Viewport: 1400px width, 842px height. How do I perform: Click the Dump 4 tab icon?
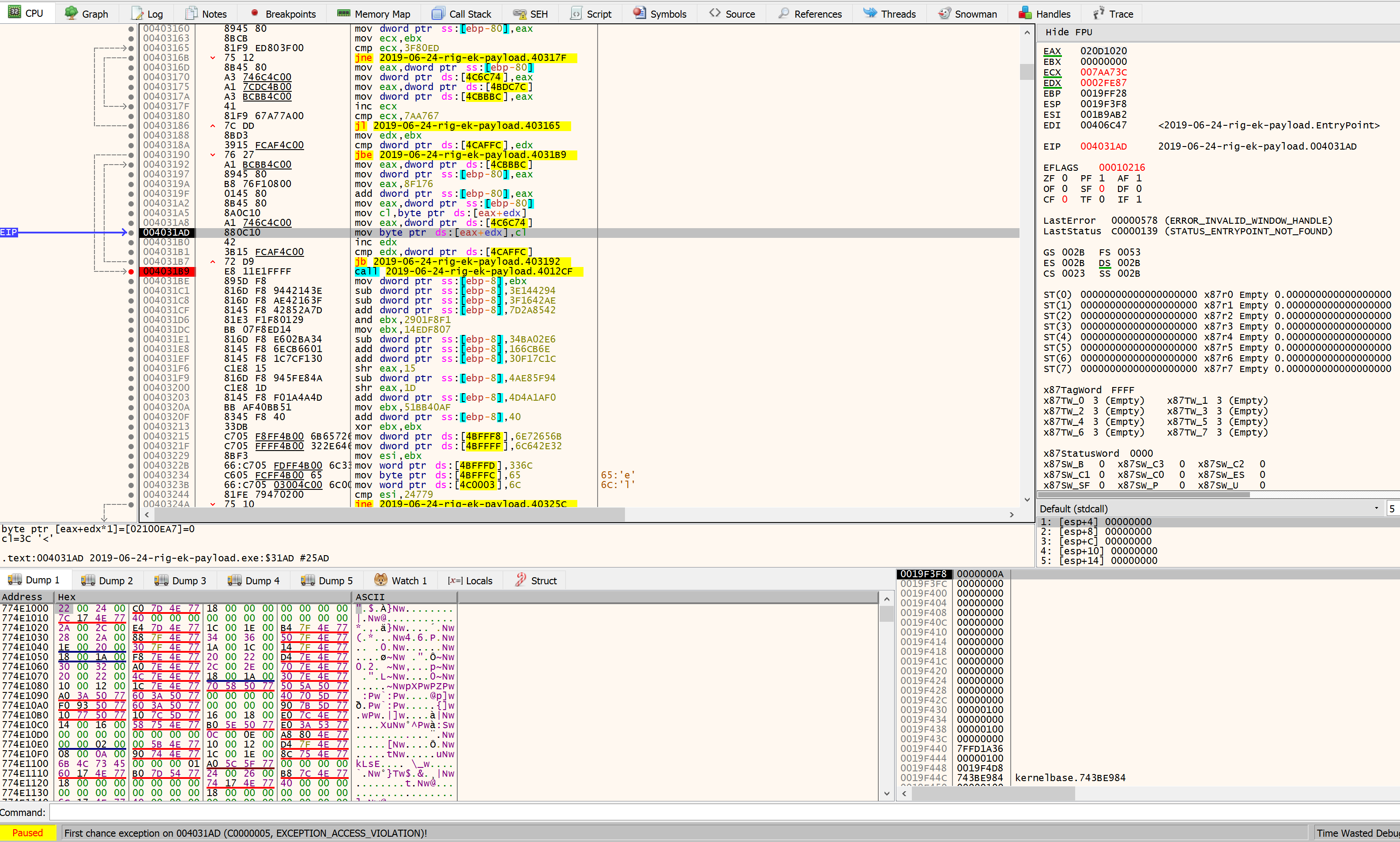pyautogui.click(x=234, y=580)
